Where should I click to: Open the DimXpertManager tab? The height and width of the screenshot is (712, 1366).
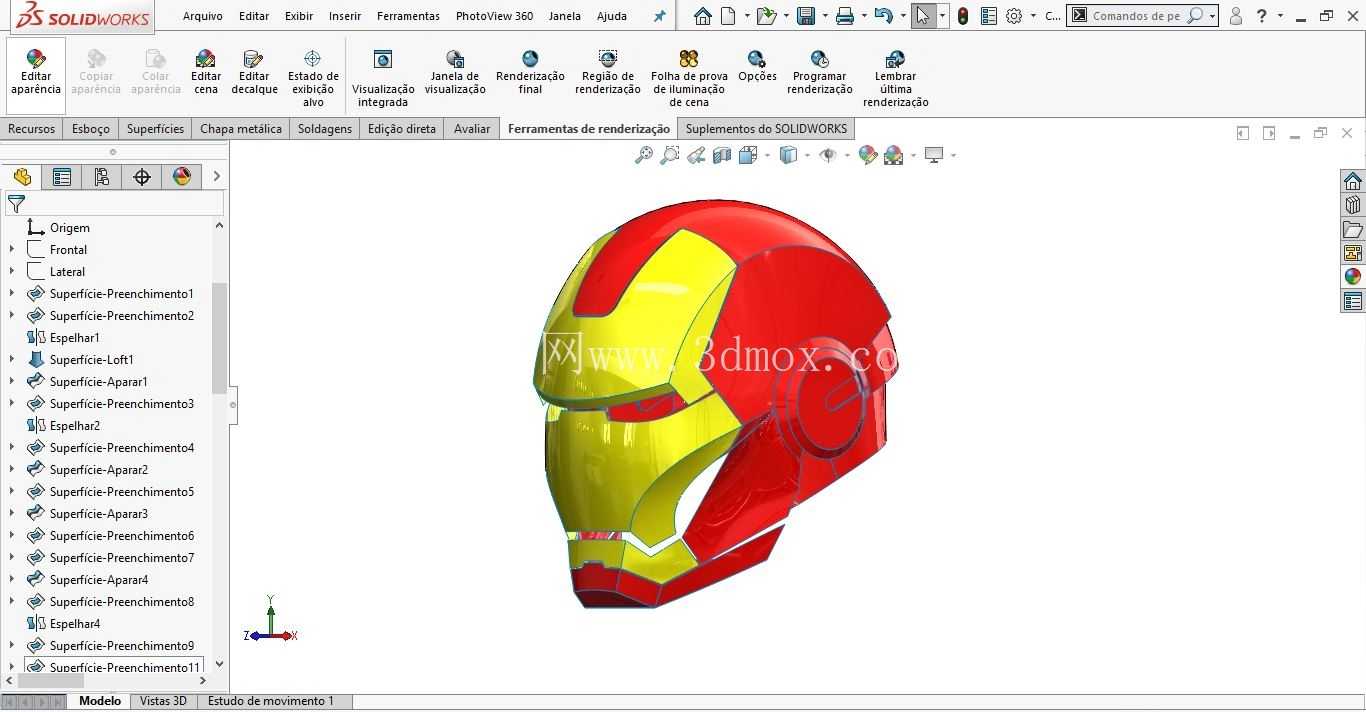pyautogui.click(x=142, y=177)
